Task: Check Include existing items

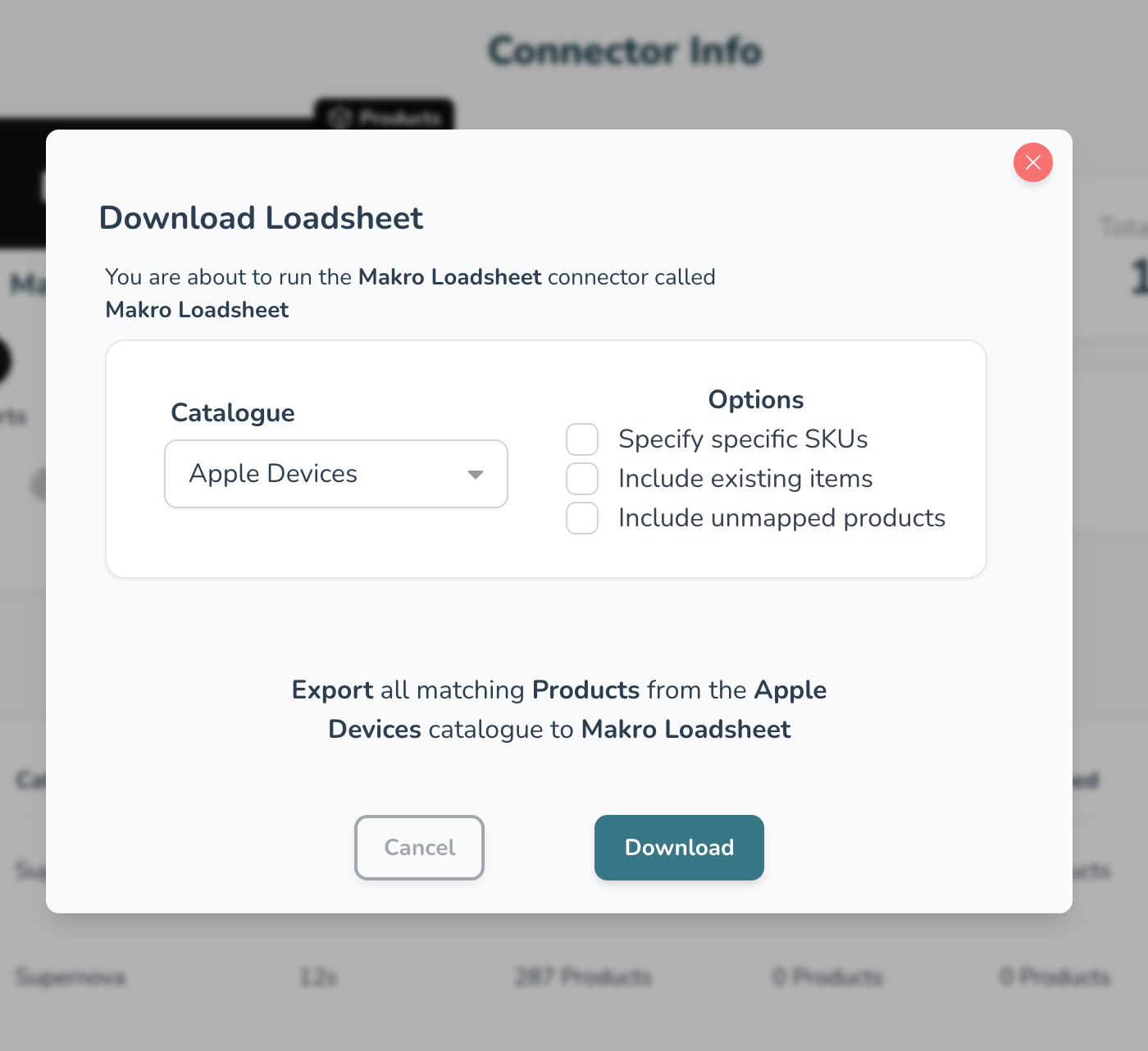Action: (x=581, y=478)
